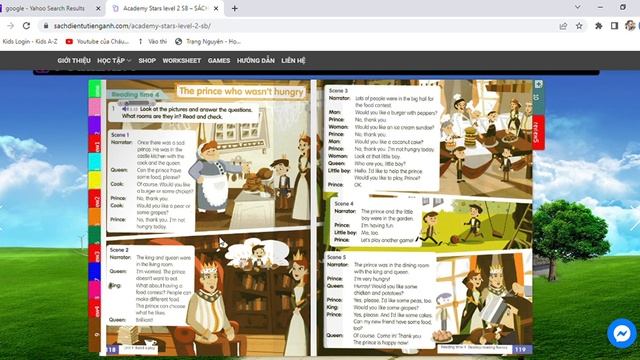Click the story title 'The prince who wasn't hungry'

click(241, 91)
